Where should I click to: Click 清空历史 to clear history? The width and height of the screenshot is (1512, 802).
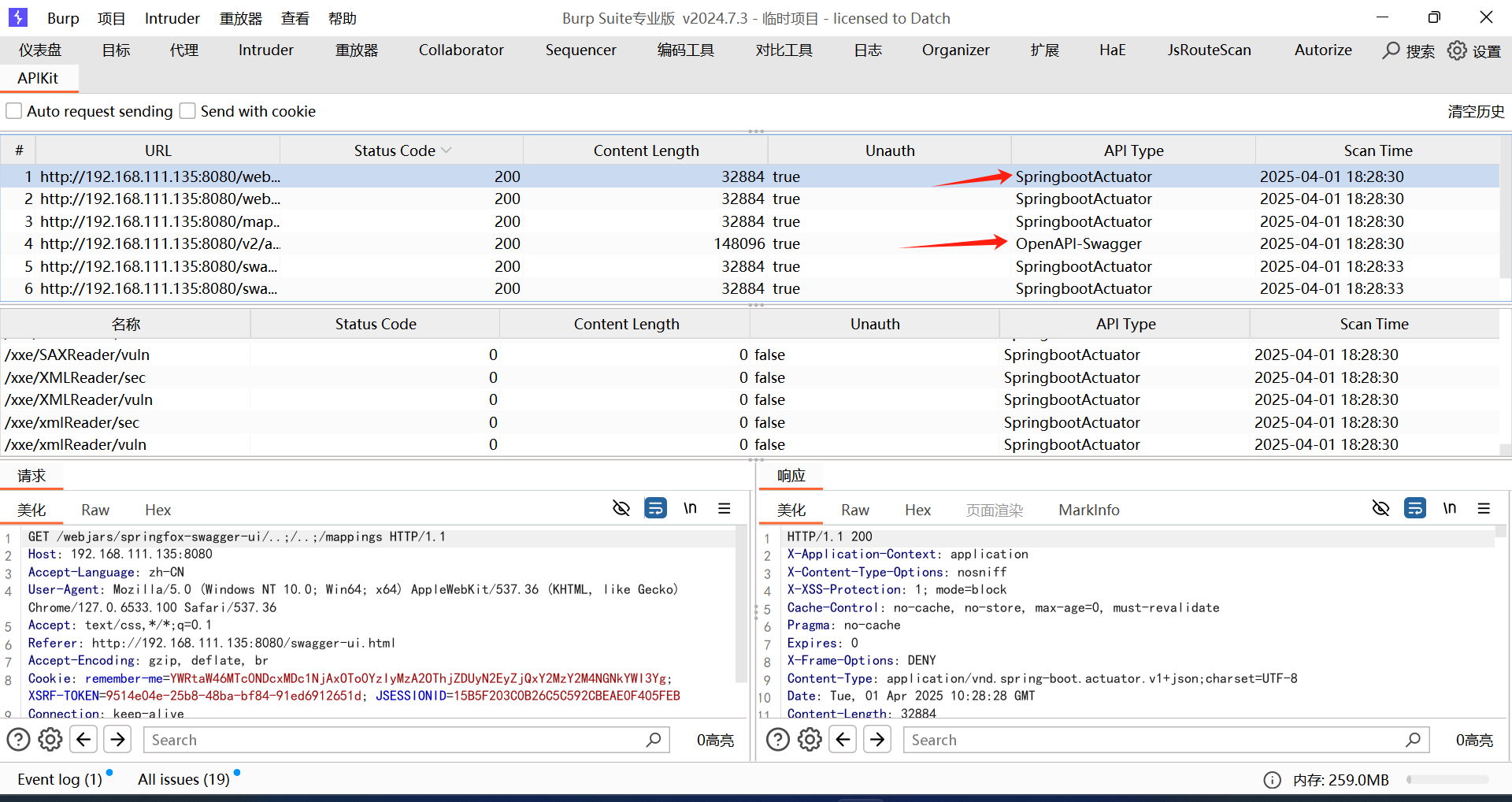[x=1476, y=111]
